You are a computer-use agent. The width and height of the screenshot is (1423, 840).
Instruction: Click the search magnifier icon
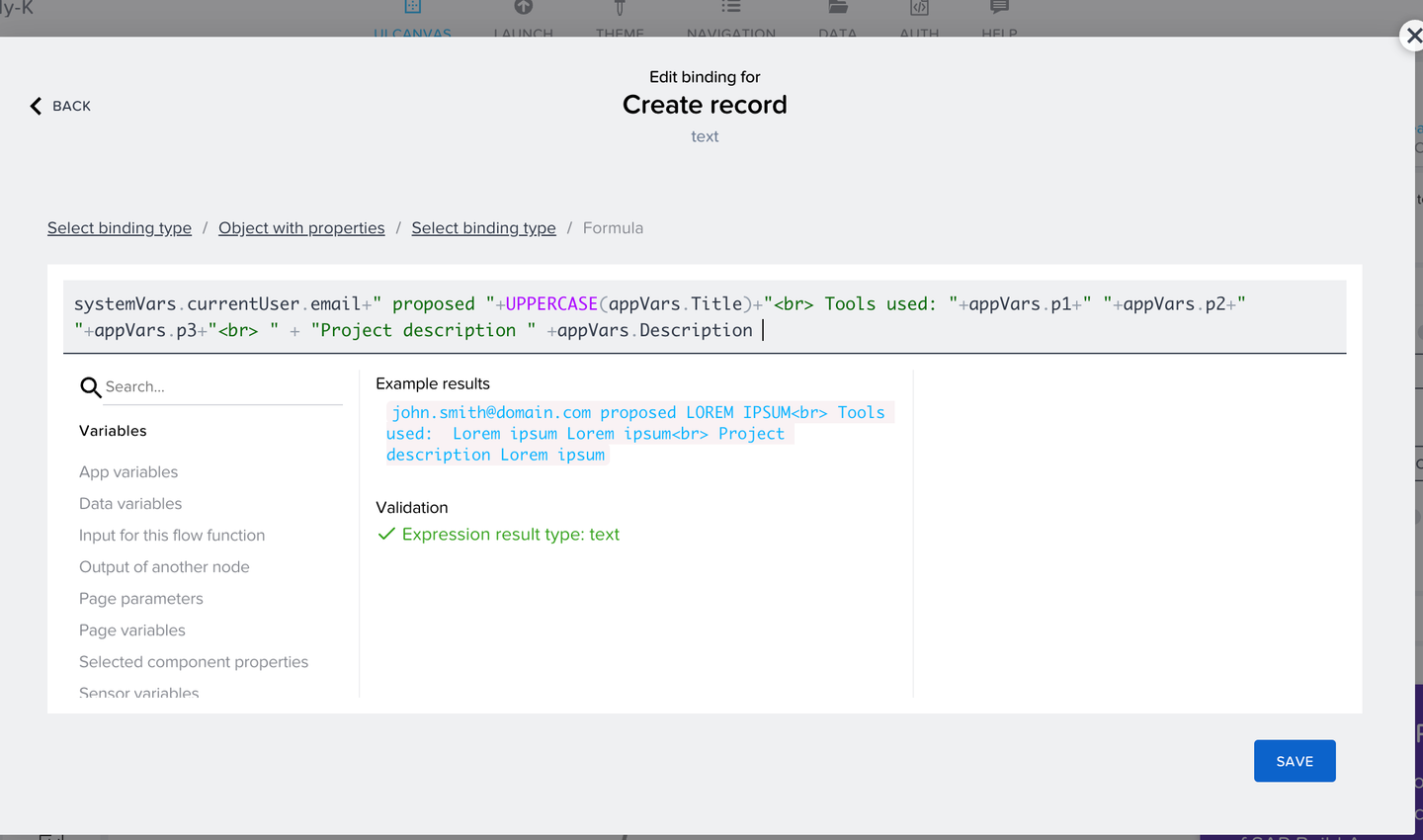click(90, 387)
